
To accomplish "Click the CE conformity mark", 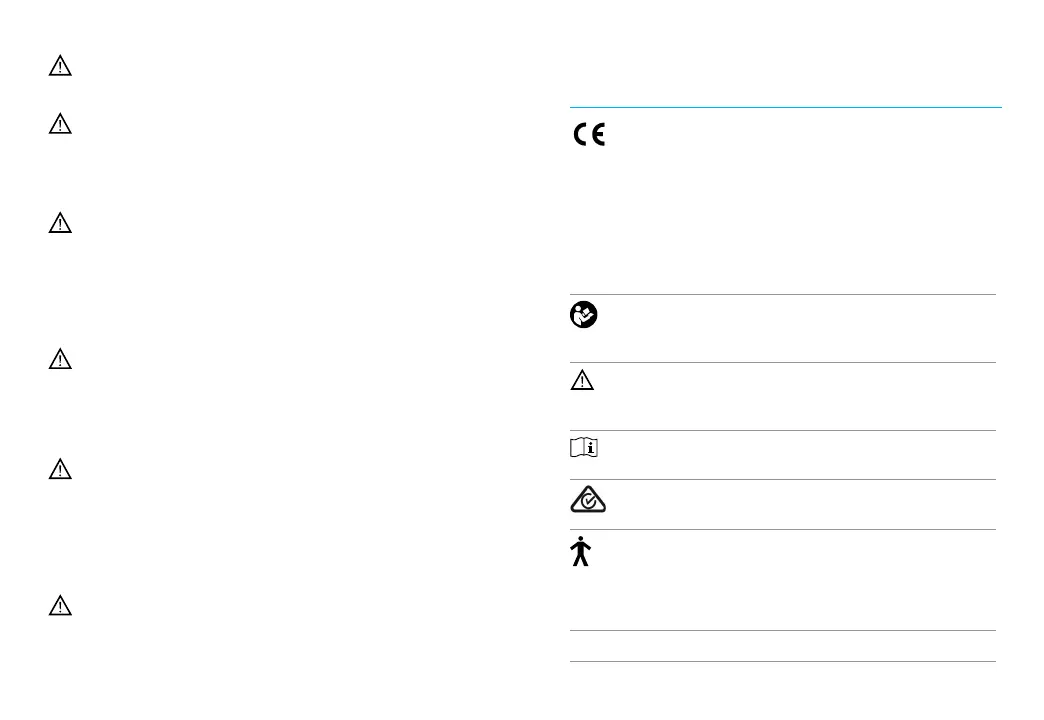I will [589, 135].
